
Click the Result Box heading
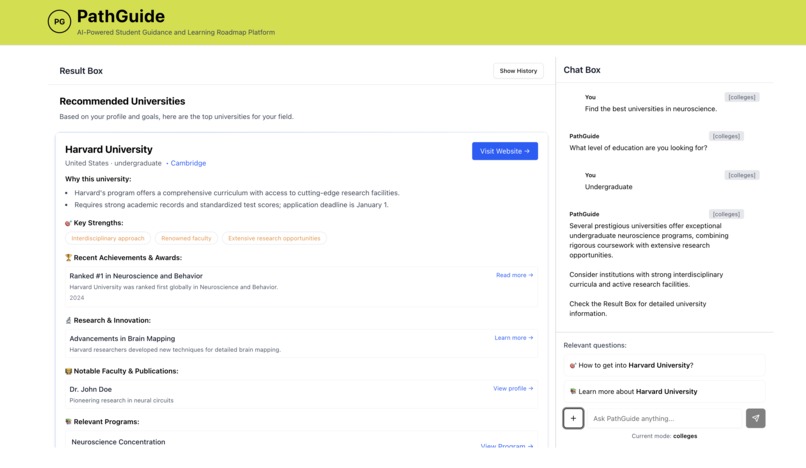81,71
